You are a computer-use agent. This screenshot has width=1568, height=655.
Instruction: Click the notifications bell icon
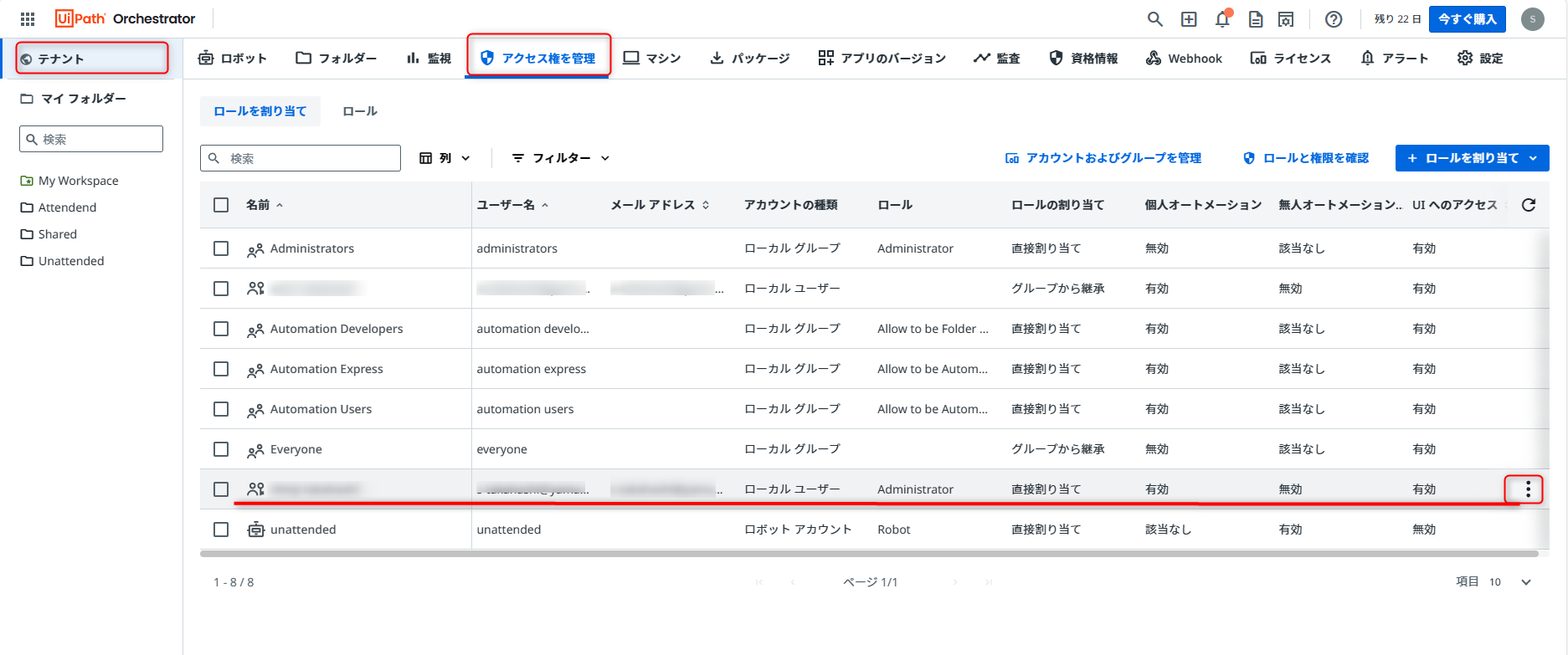coord(1222,19)
